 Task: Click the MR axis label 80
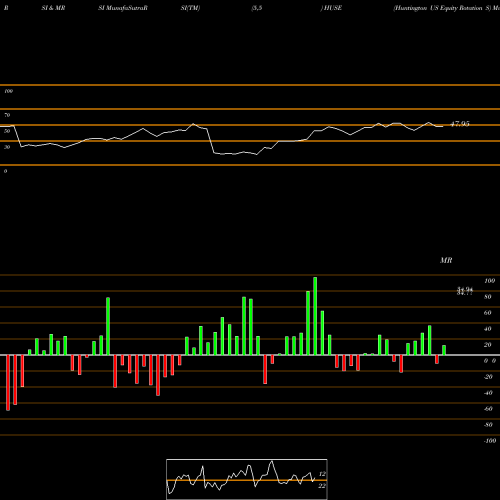tap(487, 297)
